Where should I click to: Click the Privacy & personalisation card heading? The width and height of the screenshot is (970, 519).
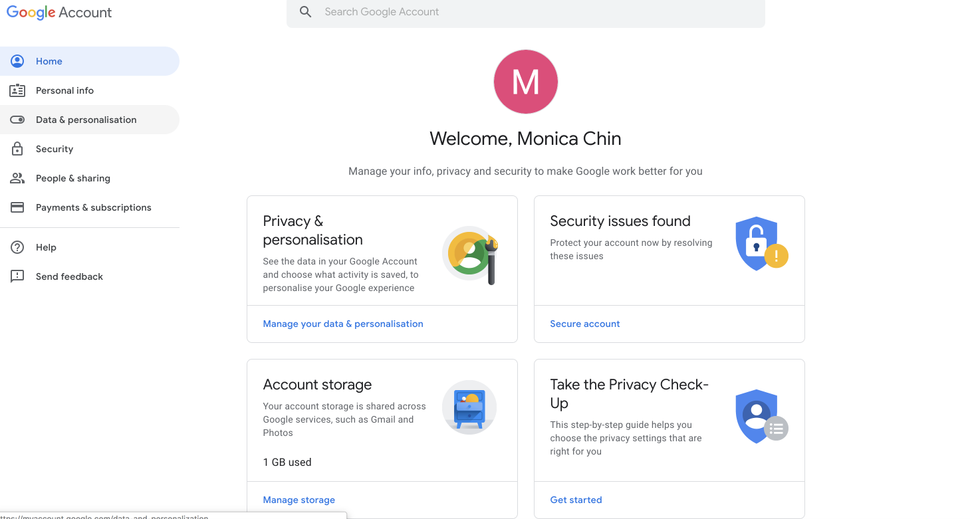click(312, 230)
